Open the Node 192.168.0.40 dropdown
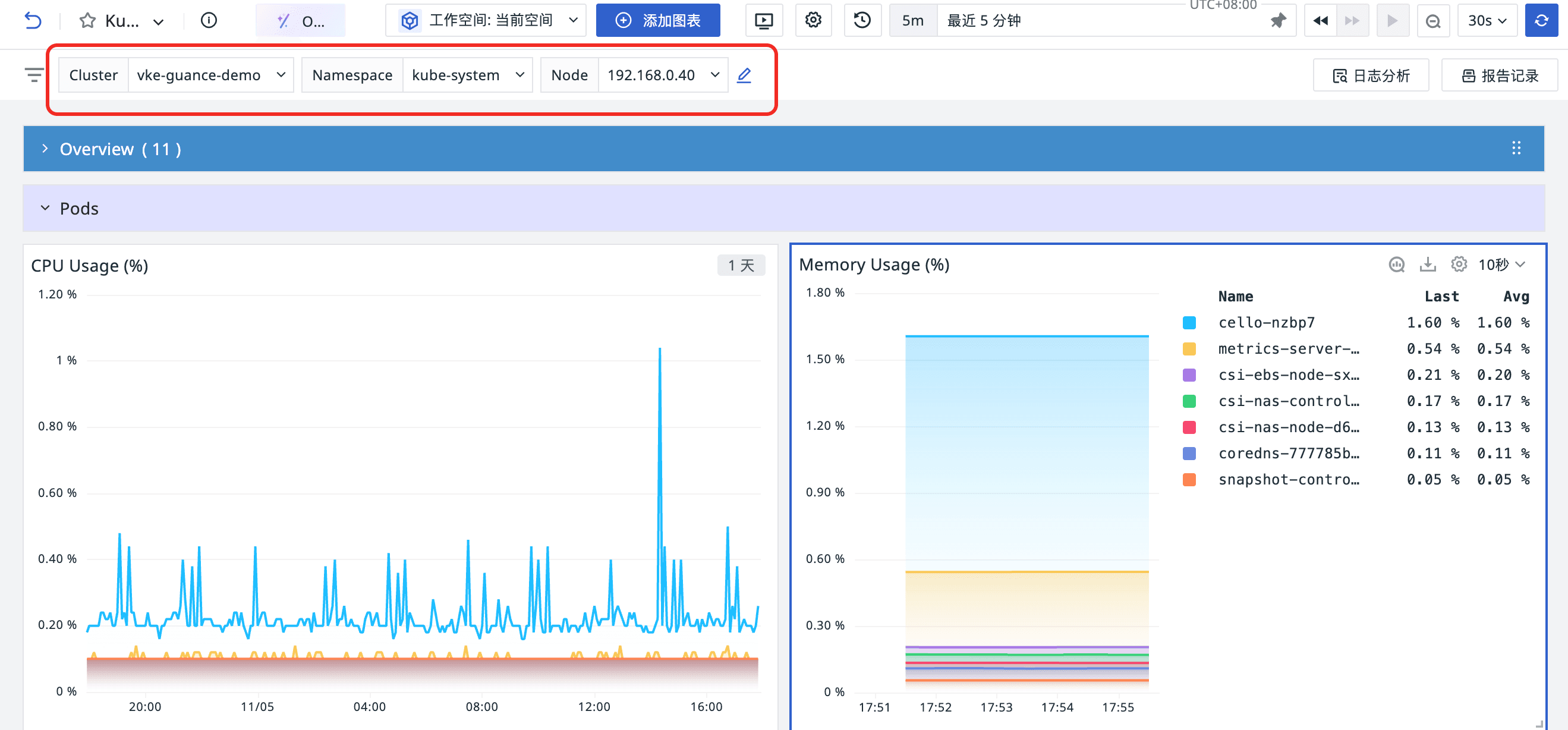The height and width of the screenshot is (730, 1568). tap(663, 75)
